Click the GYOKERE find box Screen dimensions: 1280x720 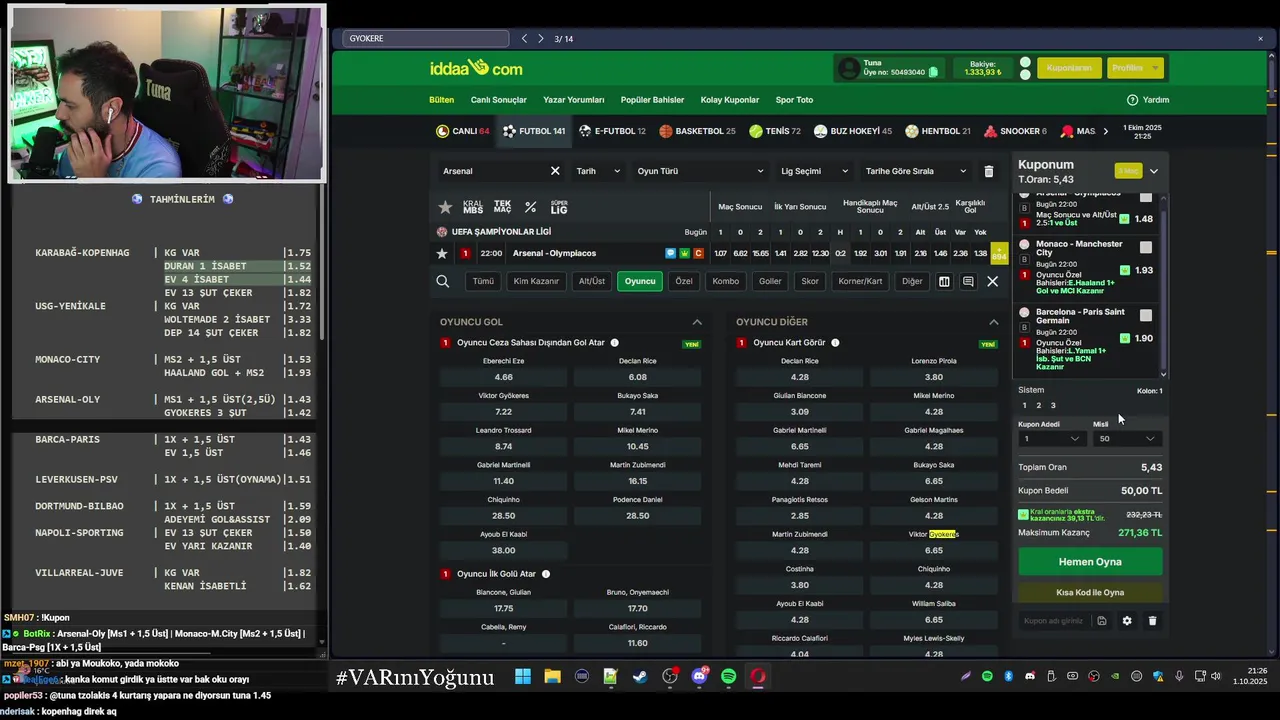(x=426, y=38)
